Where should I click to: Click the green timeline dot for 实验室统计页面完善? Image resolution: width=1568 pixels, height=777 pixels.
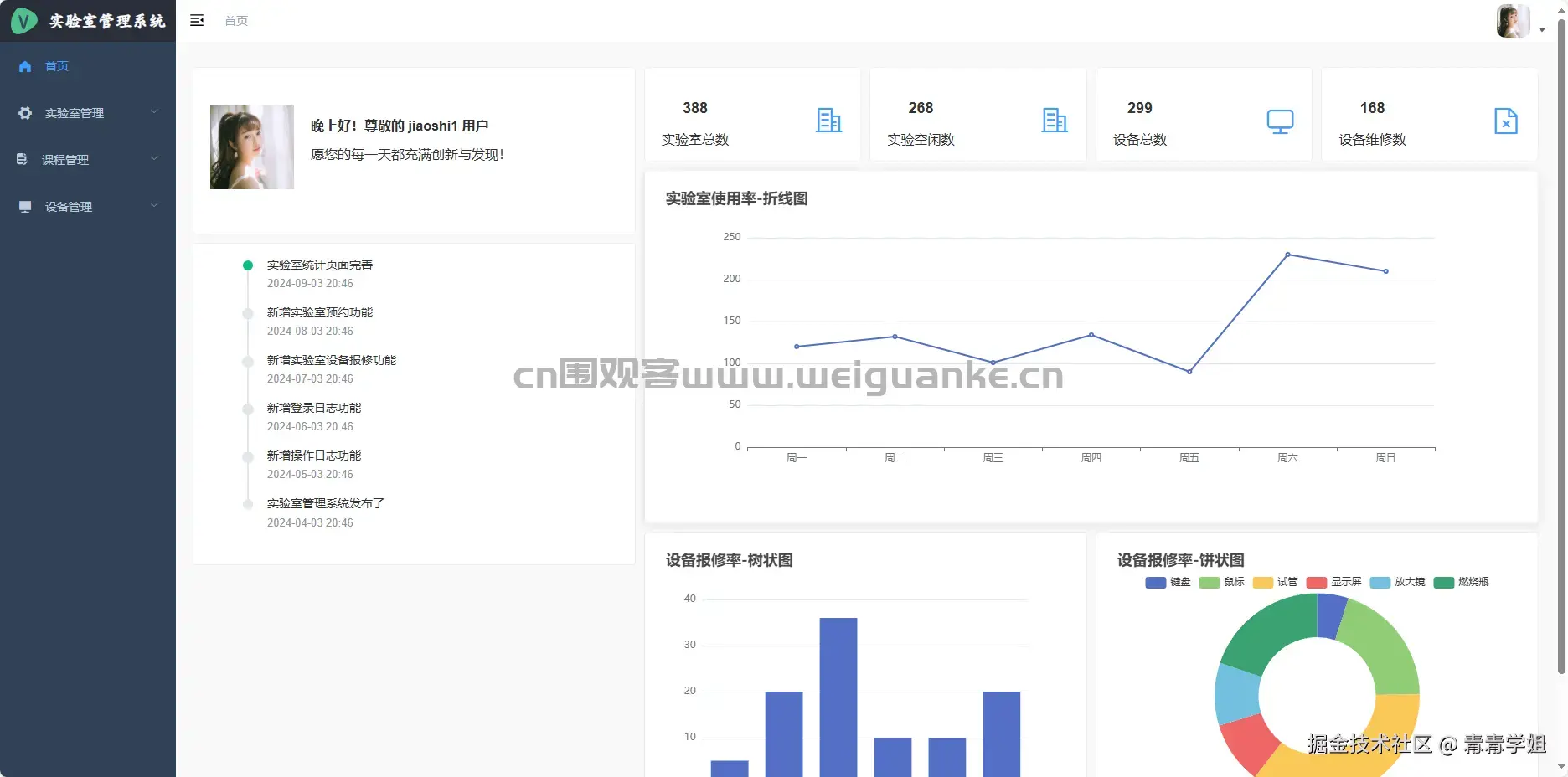248,265
